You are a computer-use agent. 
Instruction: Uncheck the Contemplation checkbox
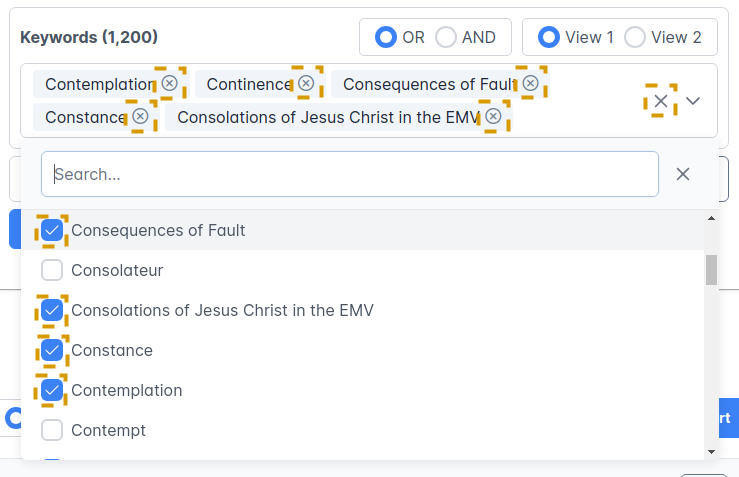pos(52,390)
